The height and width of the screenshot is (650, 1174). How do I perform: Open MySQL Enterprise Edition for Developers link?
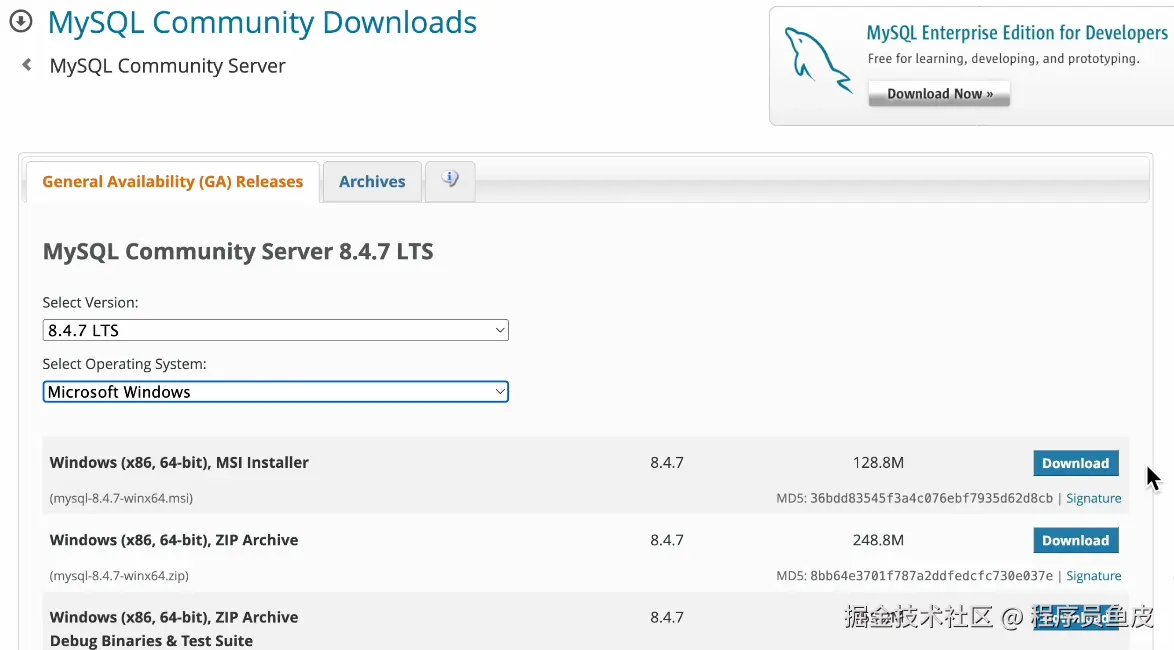(x=1017, y=33)
